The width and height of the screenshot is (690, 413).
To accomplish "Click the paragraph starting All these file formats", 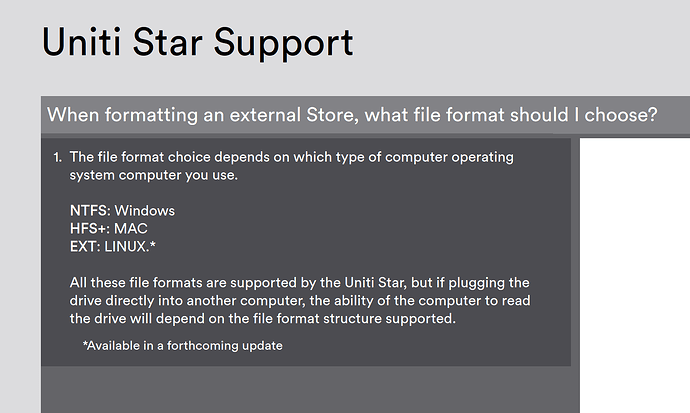I will point(300,300).
